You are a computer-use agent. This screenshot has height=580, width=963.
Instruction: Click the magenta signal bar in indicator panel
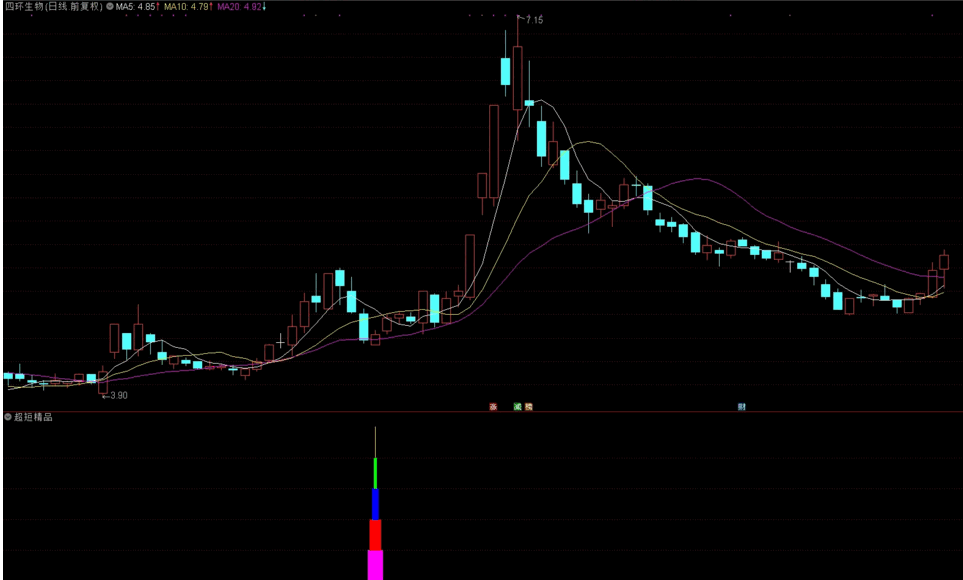pos(375,565)
